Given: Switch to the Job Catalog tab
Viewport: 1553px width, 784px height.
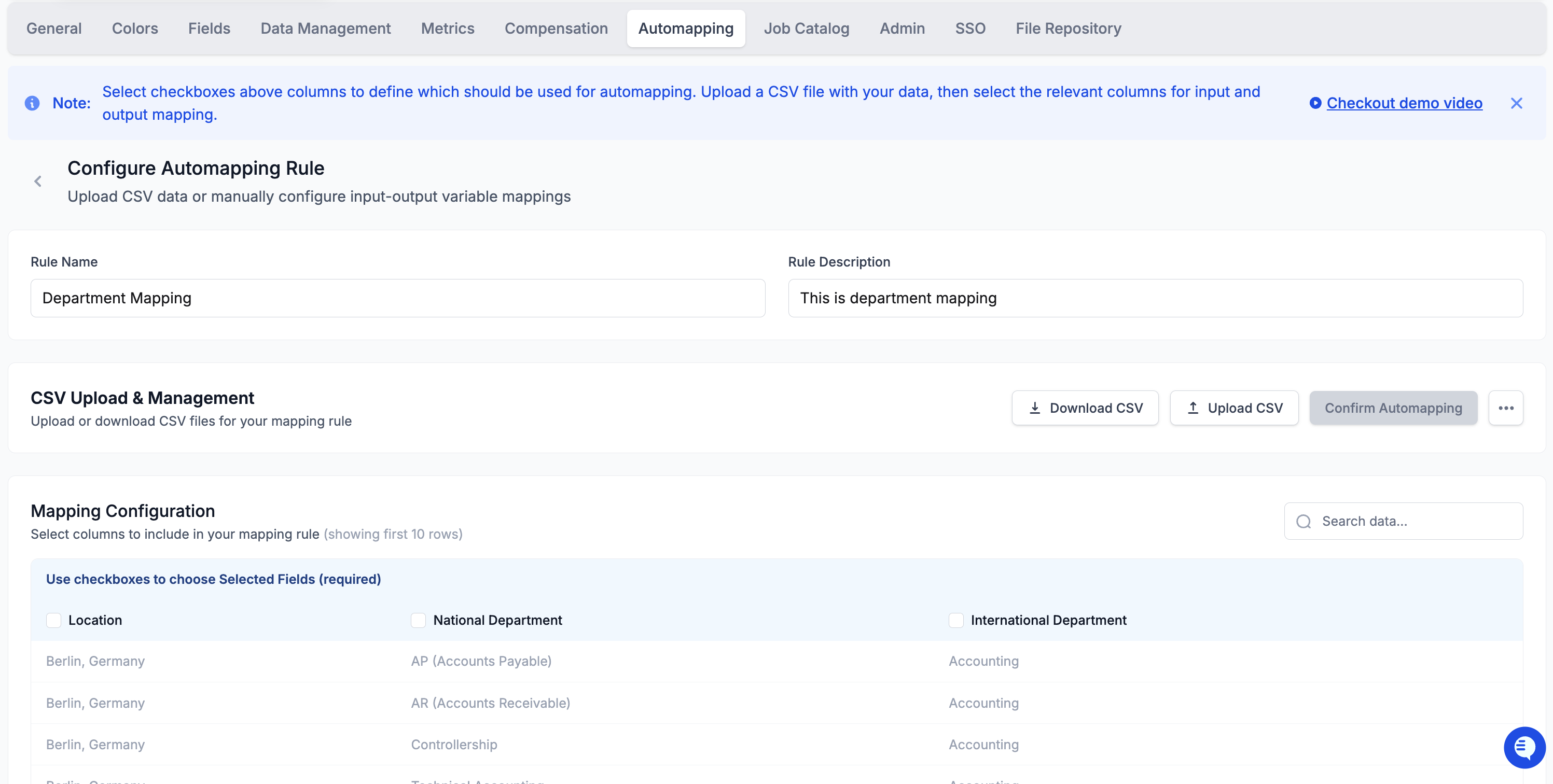Looking at the screenshot, I should (806, 29).
